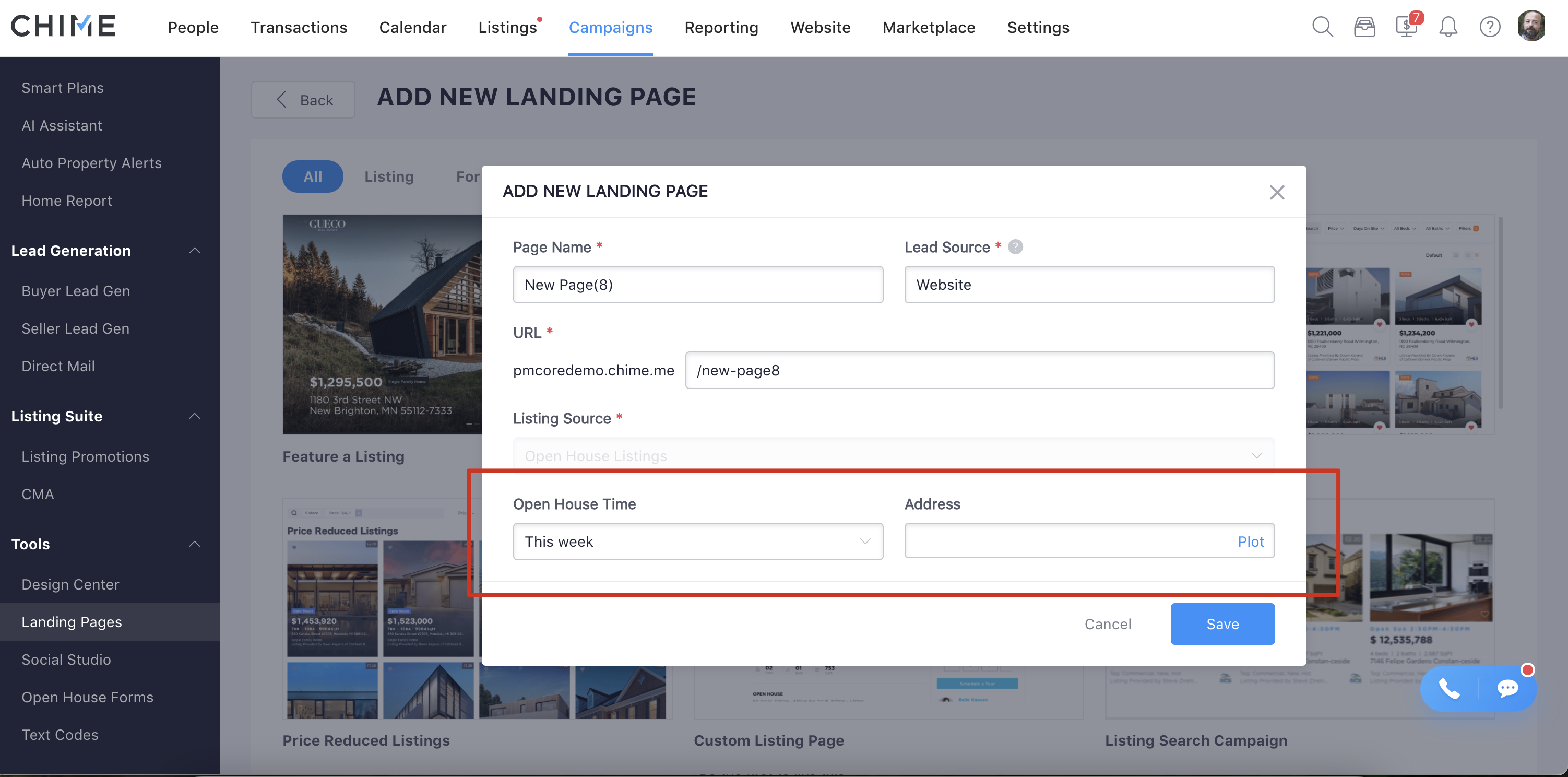Viewport: 1568px width, 777px height.
Task: Open Smart Plans in sidebar
Action: [x=63, y=88]
